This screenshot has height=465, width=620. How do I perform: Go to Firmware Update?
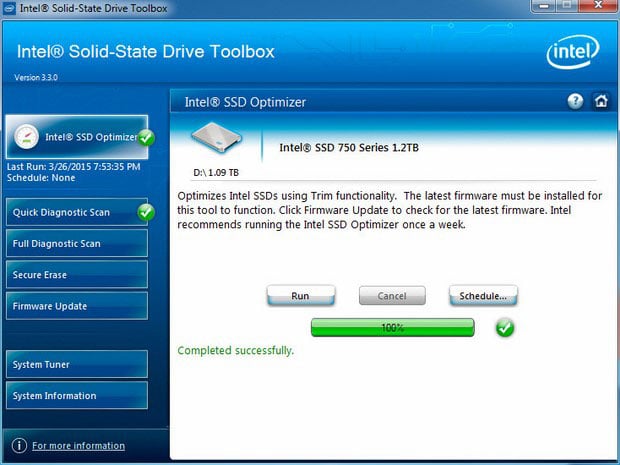[76, 305]
